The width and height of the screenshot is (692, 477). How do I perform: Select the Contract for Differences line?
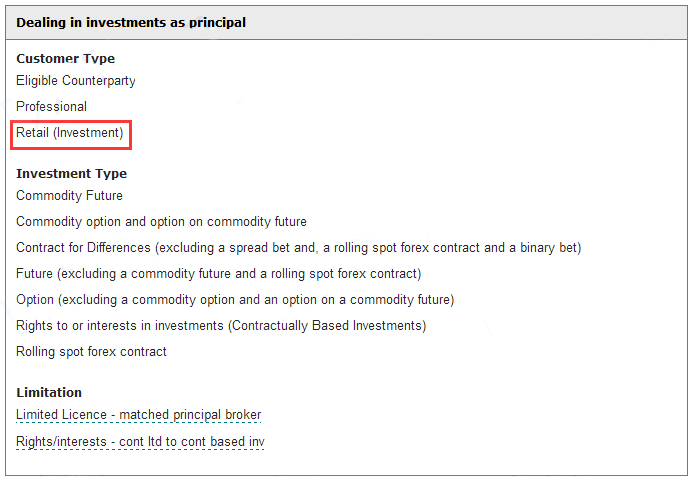(x=298, y=248)
